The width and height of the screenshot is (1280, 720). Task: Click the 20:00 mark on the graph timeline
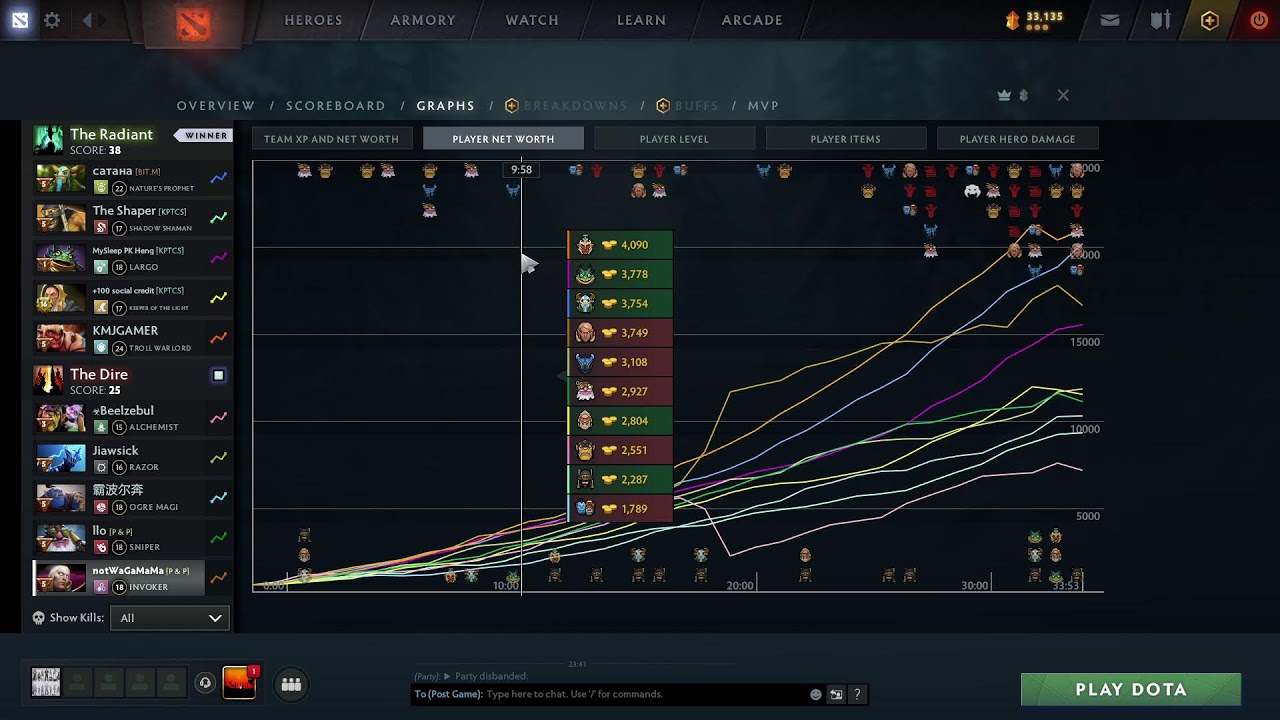[x=740, y=585]
